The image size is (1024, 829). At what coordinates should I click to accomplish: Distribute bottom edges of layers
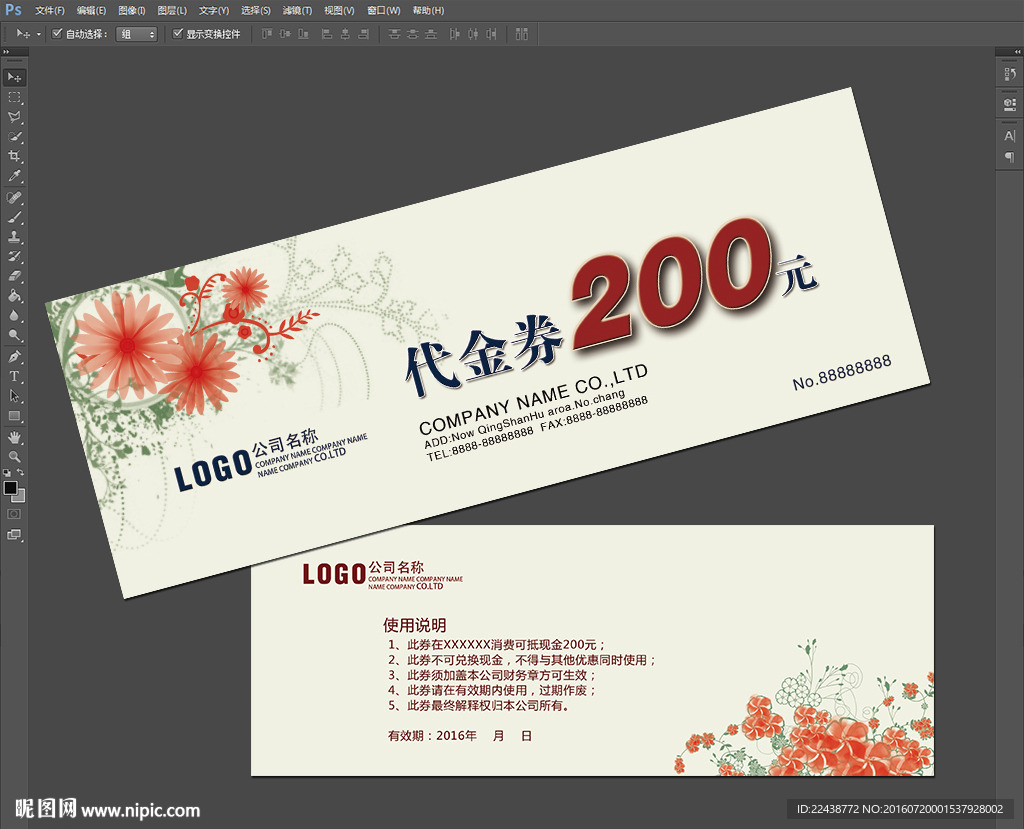pyautogui.click(x=430, y=34)
